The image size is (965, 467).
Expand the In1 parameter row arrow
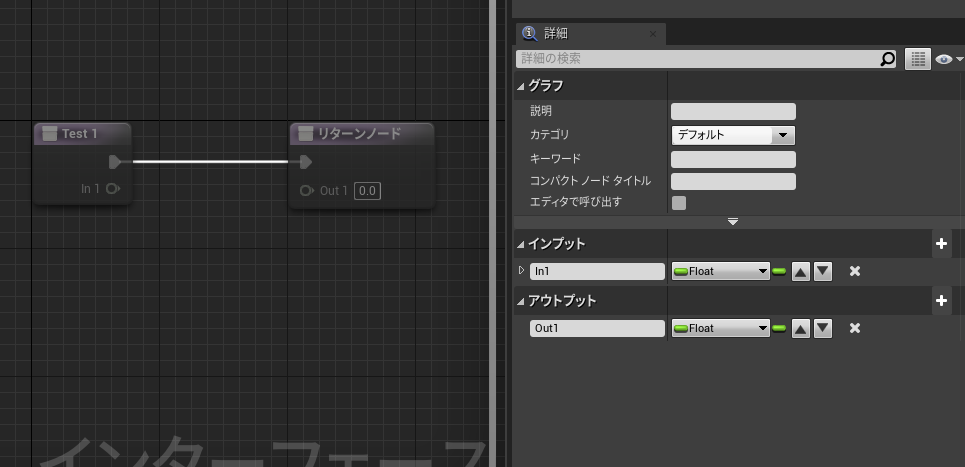[521, 270]
